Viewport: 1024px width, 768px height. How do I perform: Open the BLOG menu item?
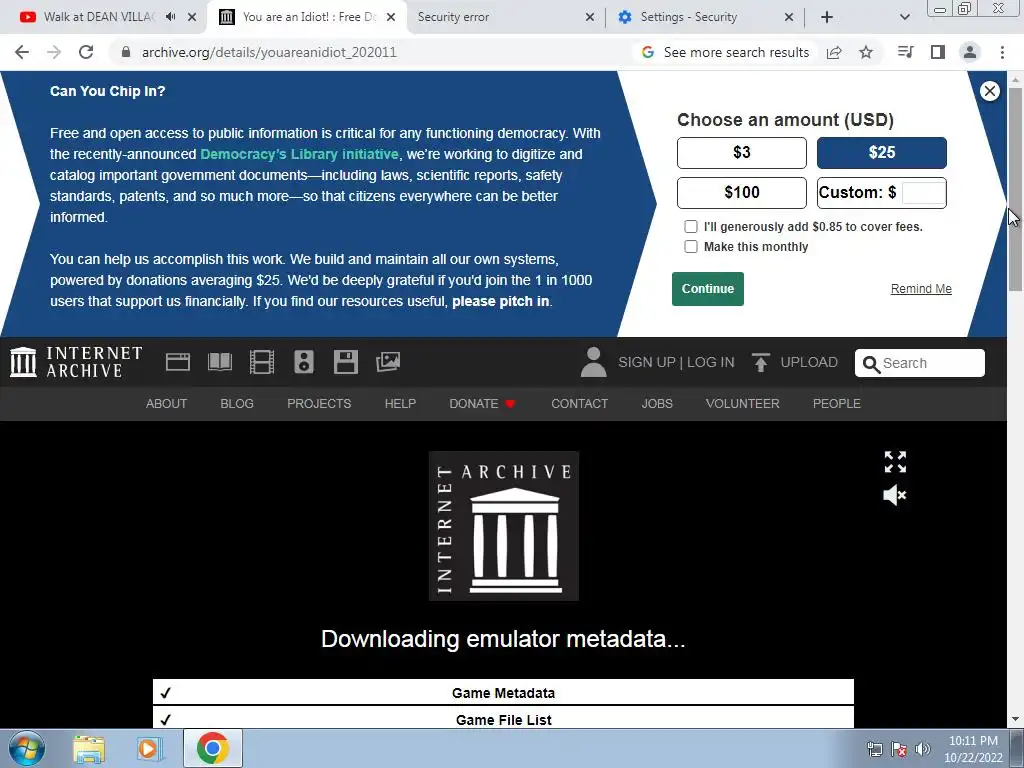point(237,404)
